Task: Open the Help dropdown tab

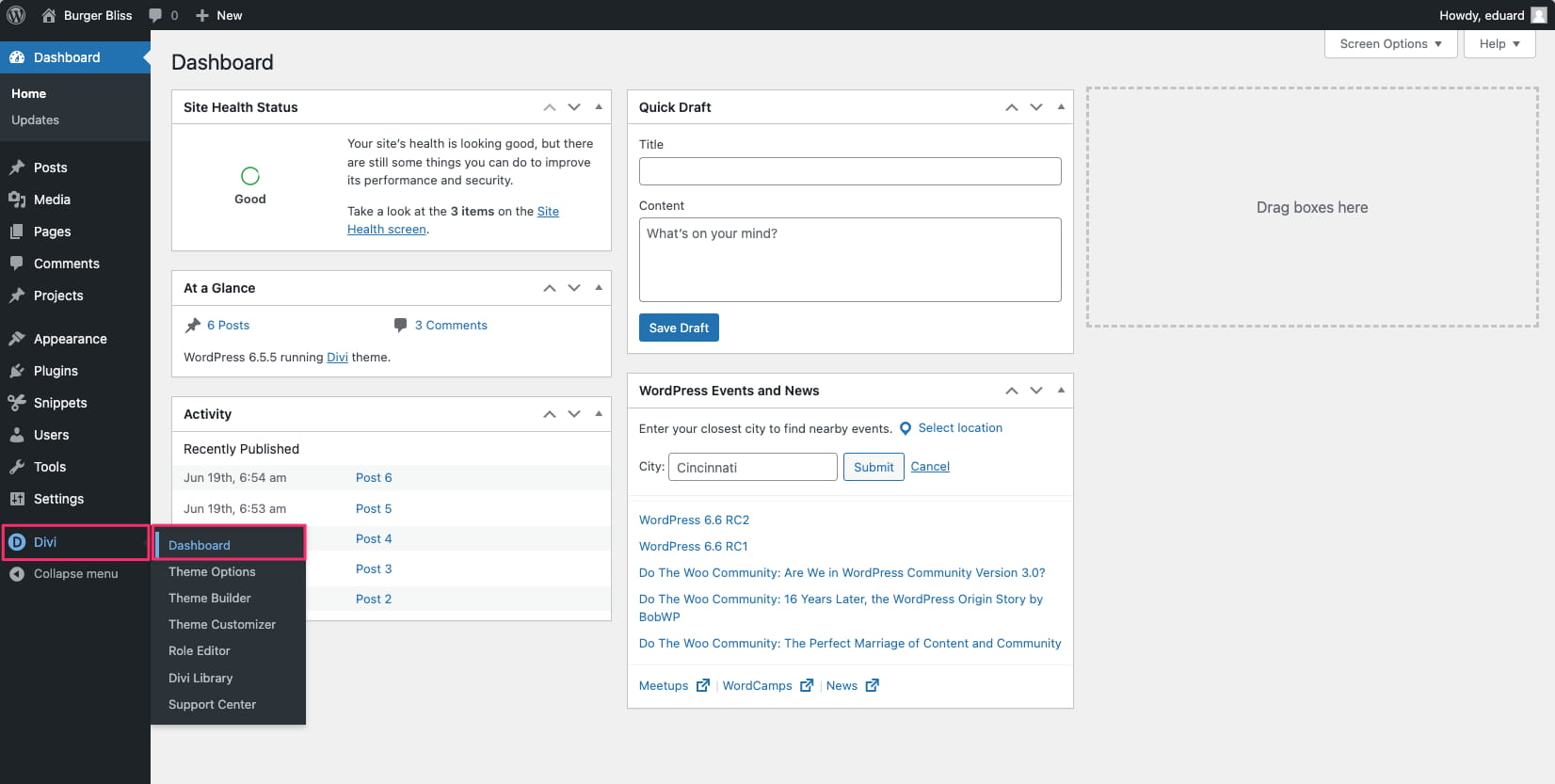Action: pos(1499,44)
